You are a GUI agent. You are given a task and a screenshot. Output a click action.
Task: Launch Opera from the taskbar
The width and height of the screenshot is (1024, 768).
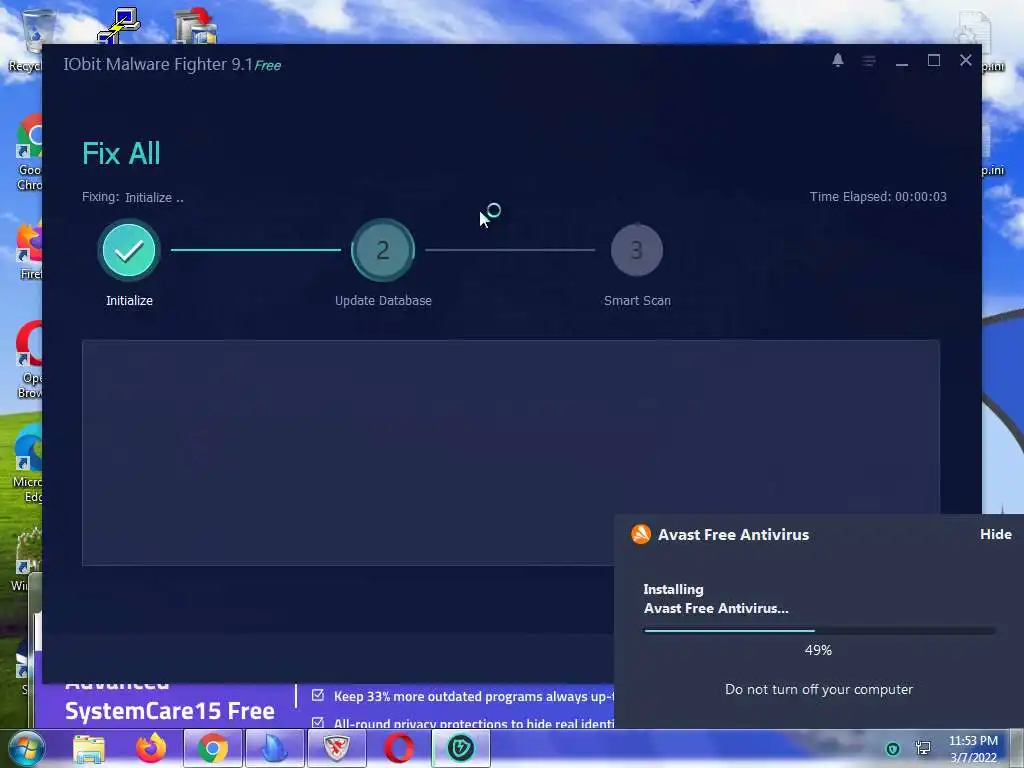(x=398, y=748)
